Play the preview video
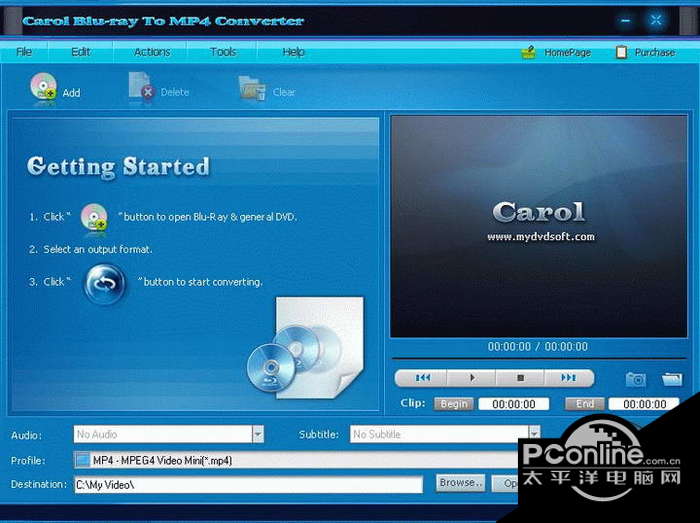The height and width of the screenshot is (523, 700). tap(472, 378)
